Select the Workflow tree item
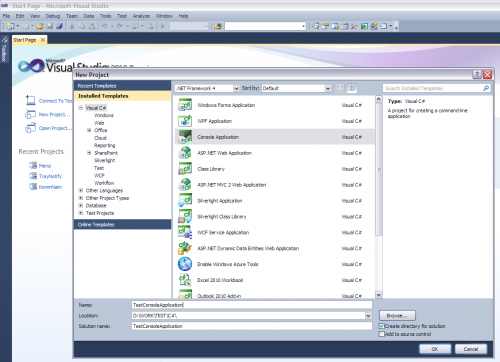 coord(104,183)
